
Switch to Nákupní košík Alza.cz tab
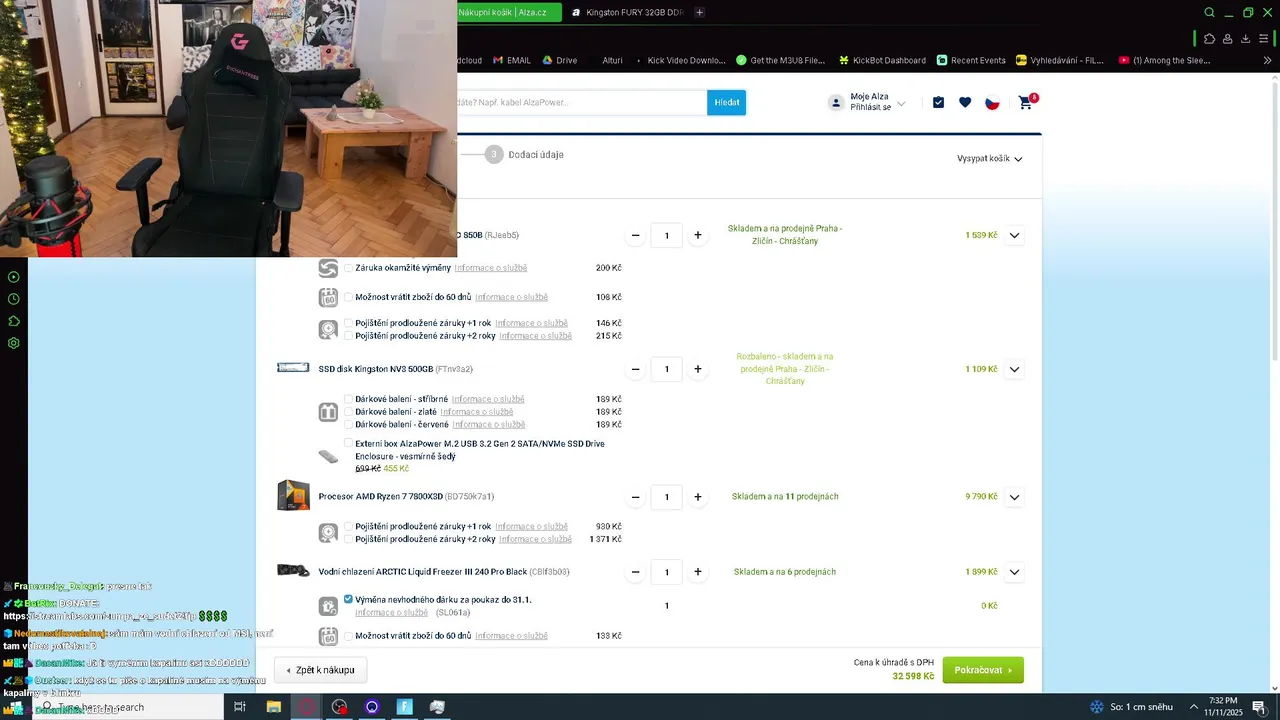coord(509,12)
